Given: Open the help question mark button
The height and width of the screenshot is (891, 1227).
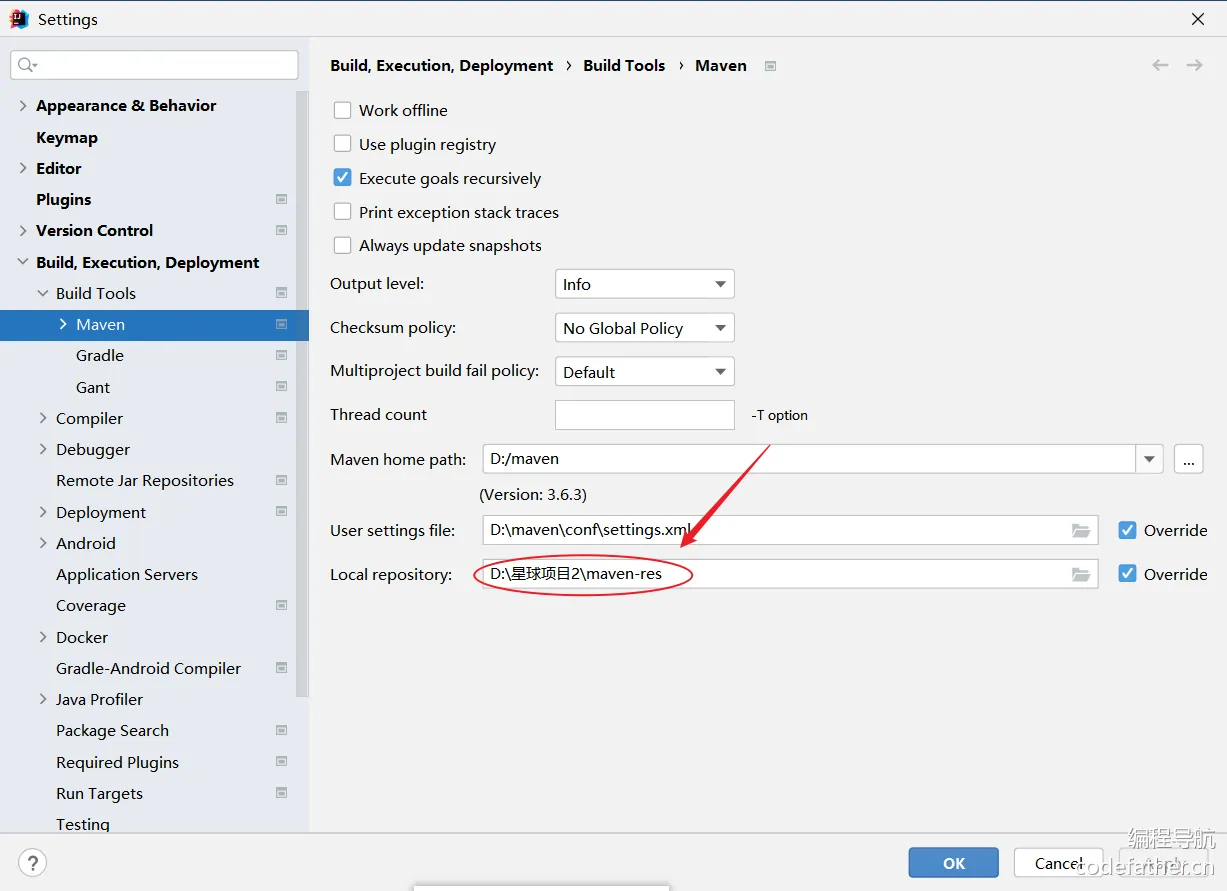Looking at the screenshot, I should 33,863.
